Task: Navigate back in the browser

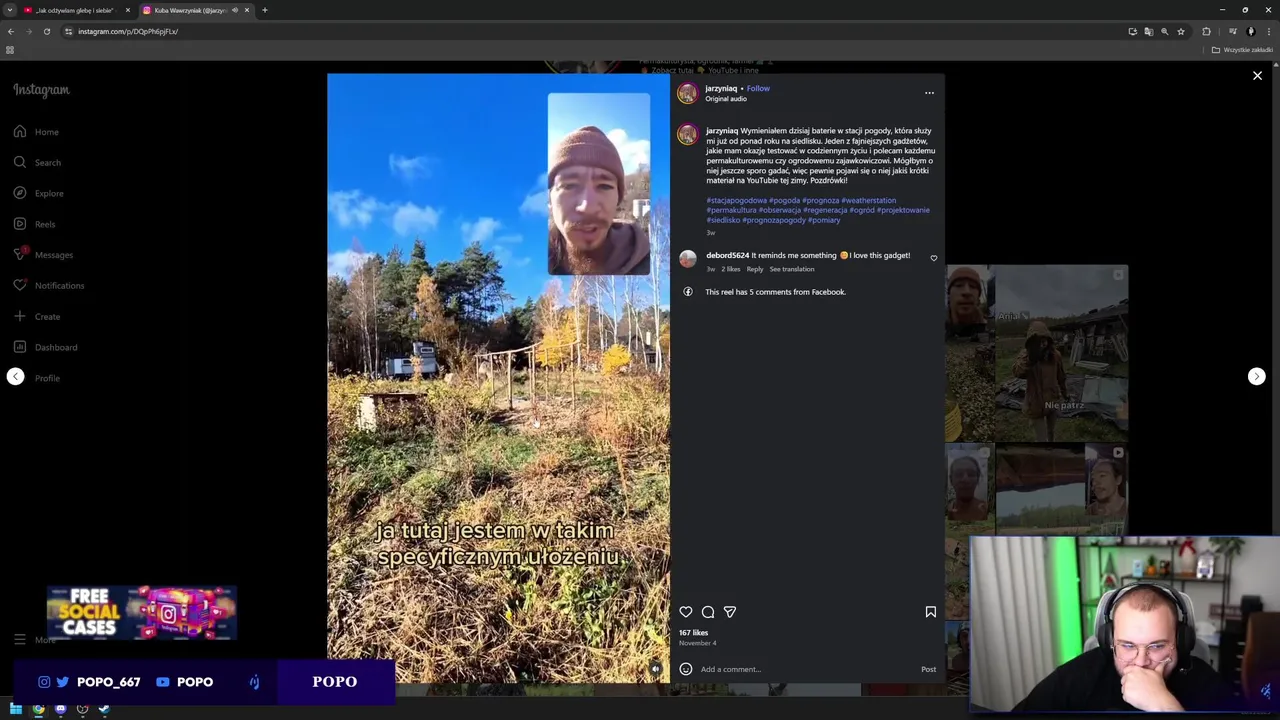Action: click(x=10, y=31)
